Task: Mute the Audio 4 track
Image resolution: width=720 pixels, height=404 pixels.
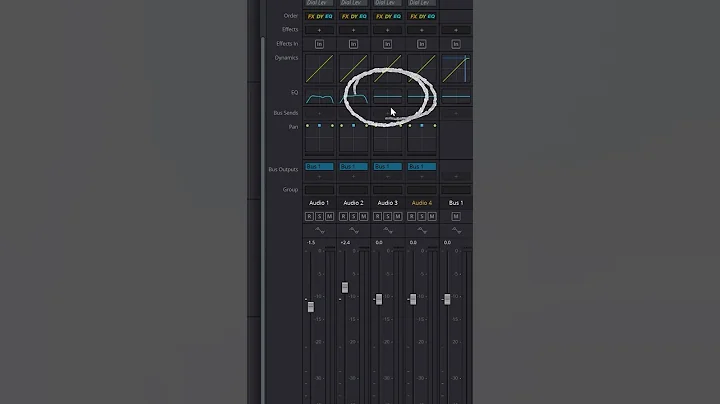Action: [x=432, y=216]
